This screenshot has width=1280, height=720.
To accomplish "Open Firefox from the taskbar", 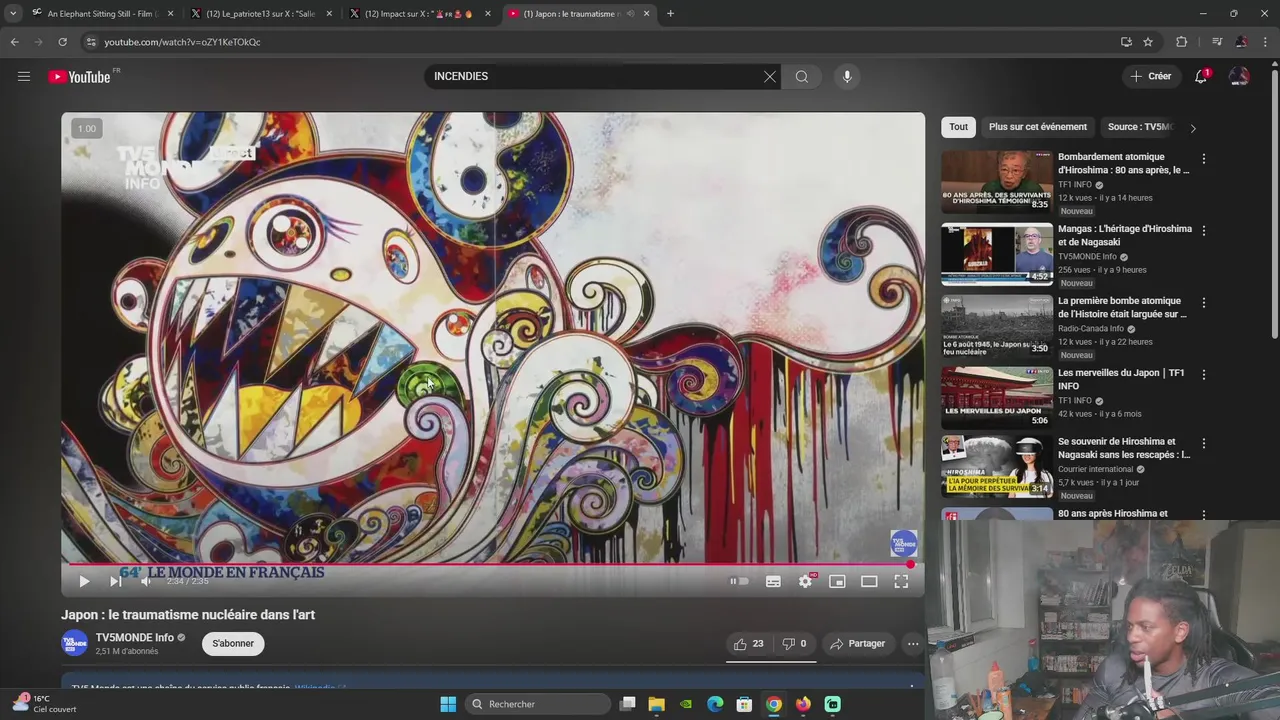I will tap(803, 704).
